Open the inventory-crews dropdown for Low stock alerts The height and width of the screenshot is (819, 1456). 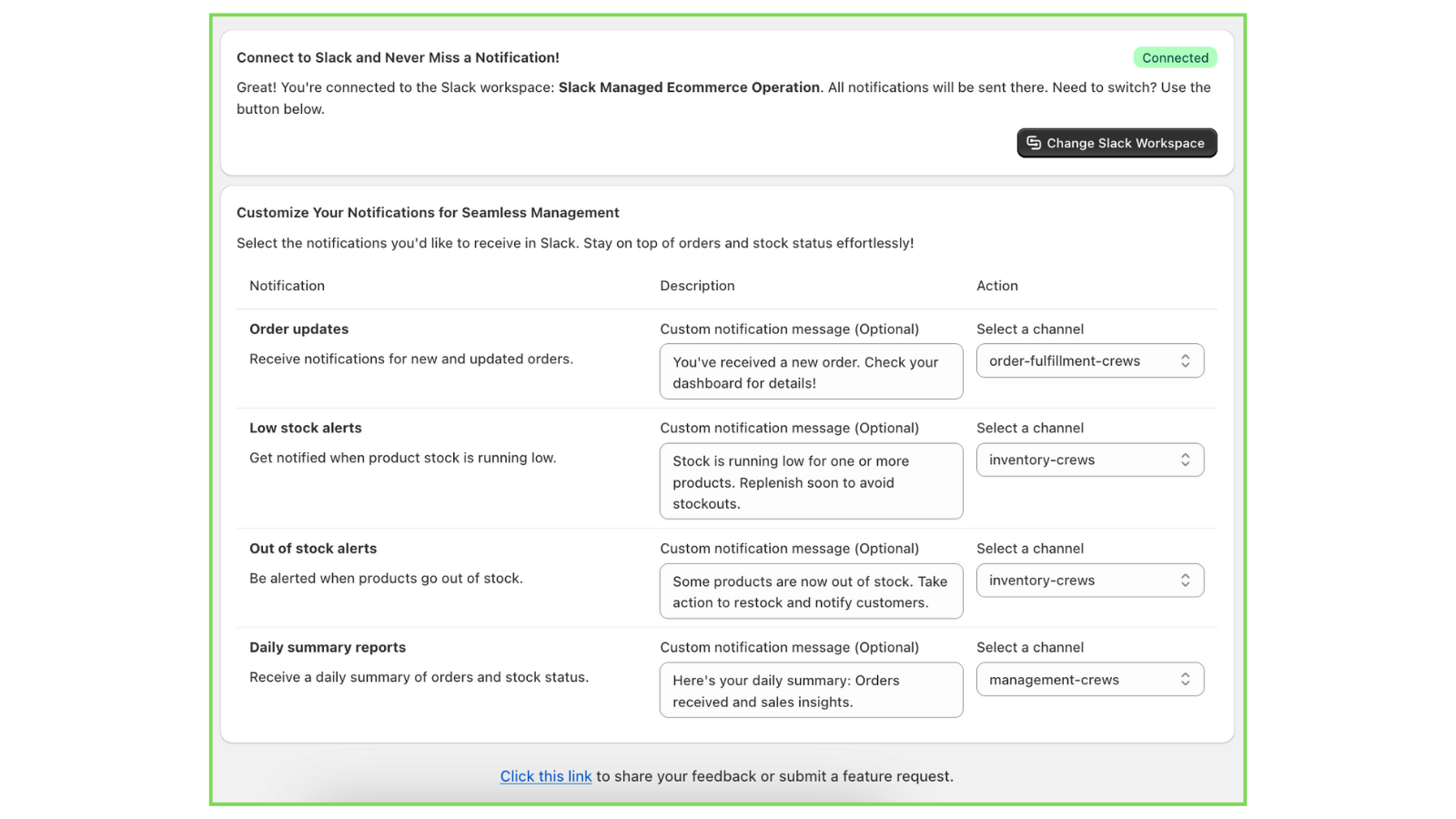click(1089, 460)
